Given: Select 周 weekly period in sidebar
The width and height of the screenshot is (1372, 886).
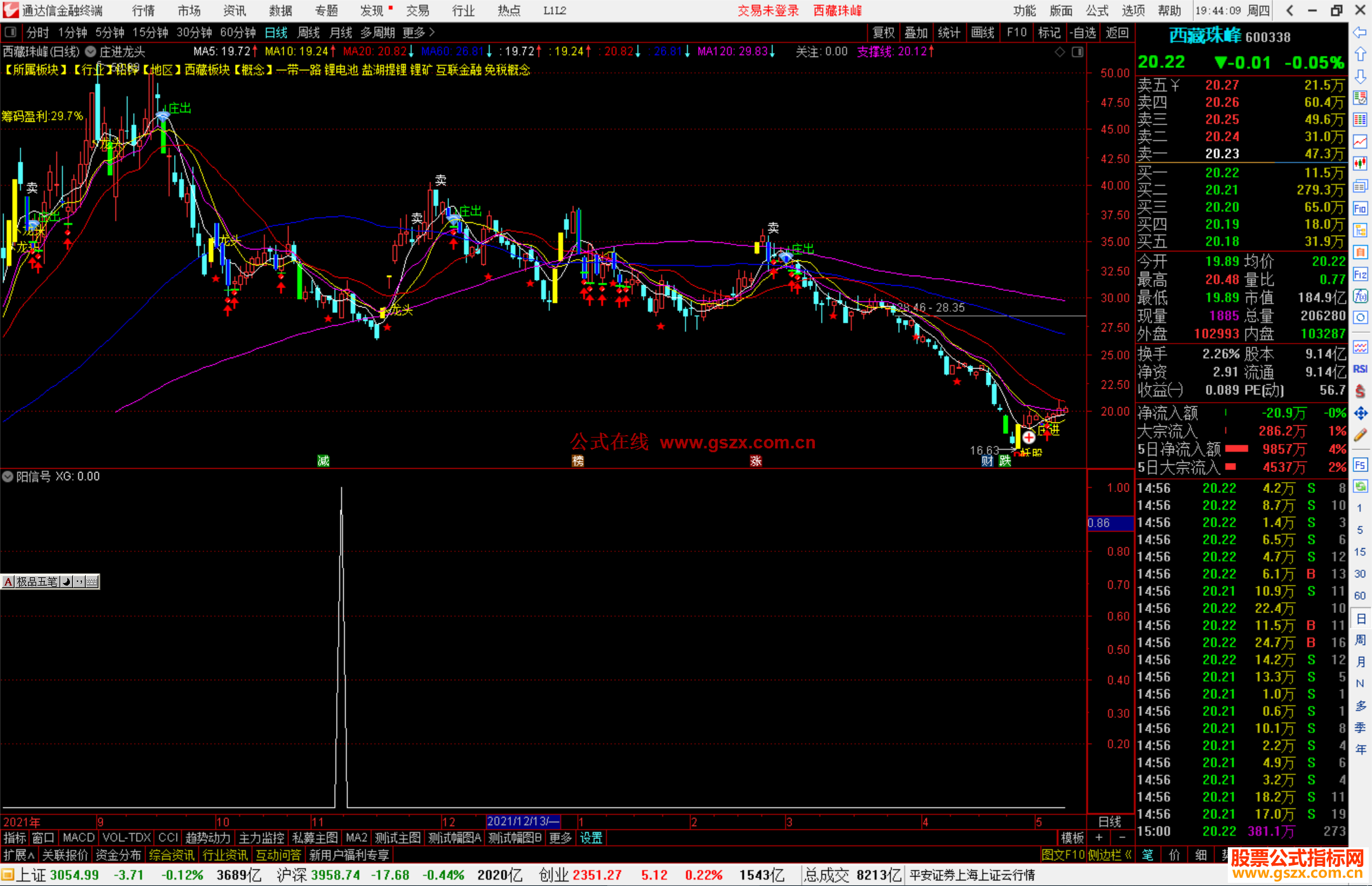Looking at the screenshot, I should (1360, 640).
